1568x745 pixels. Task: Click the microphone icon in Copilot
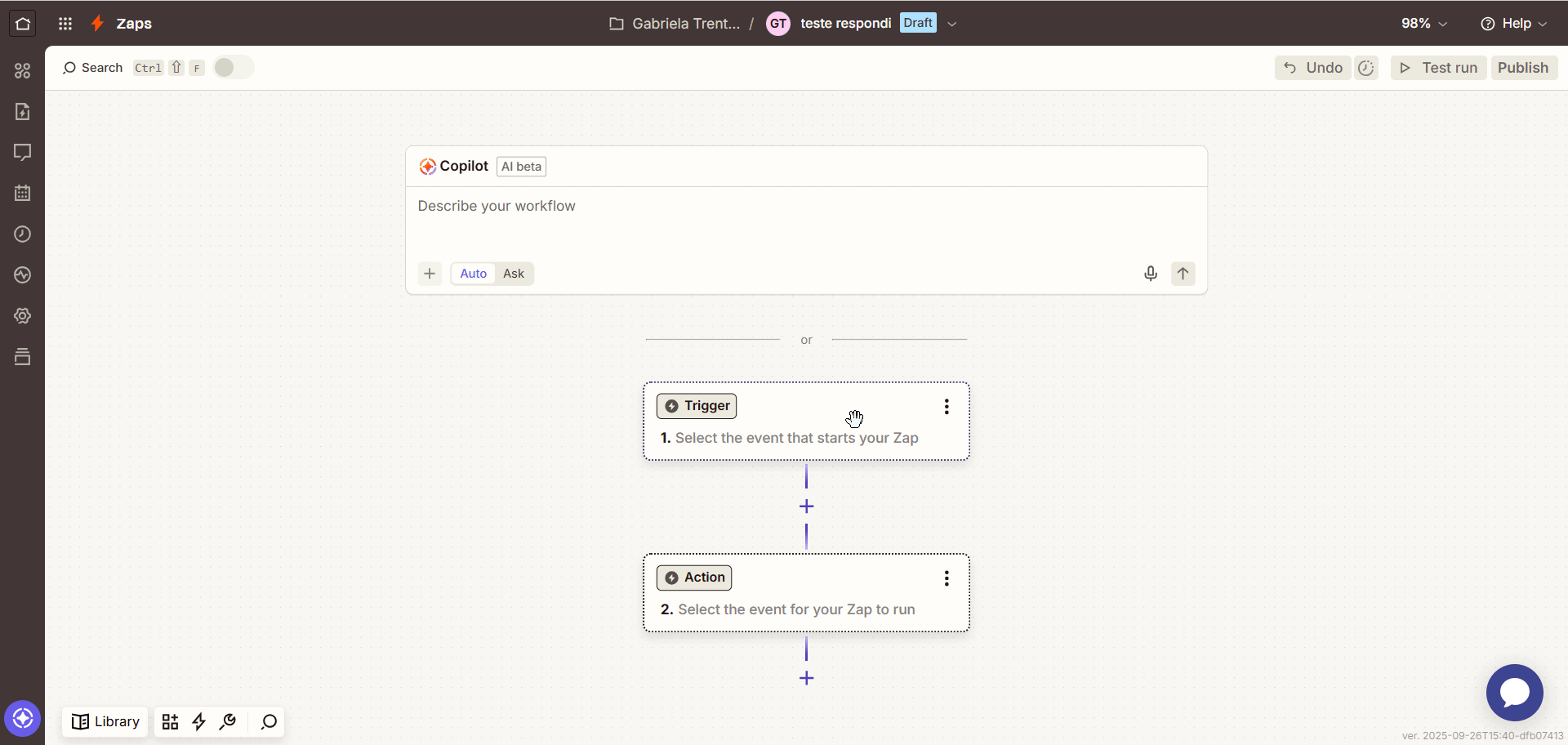click(x=1151, y=274)
